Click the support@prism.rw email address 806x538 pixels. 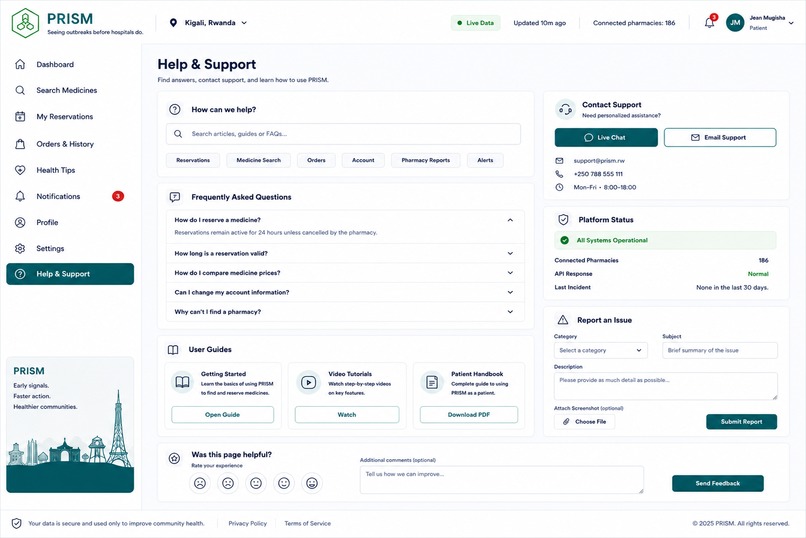tap(599, 161)
